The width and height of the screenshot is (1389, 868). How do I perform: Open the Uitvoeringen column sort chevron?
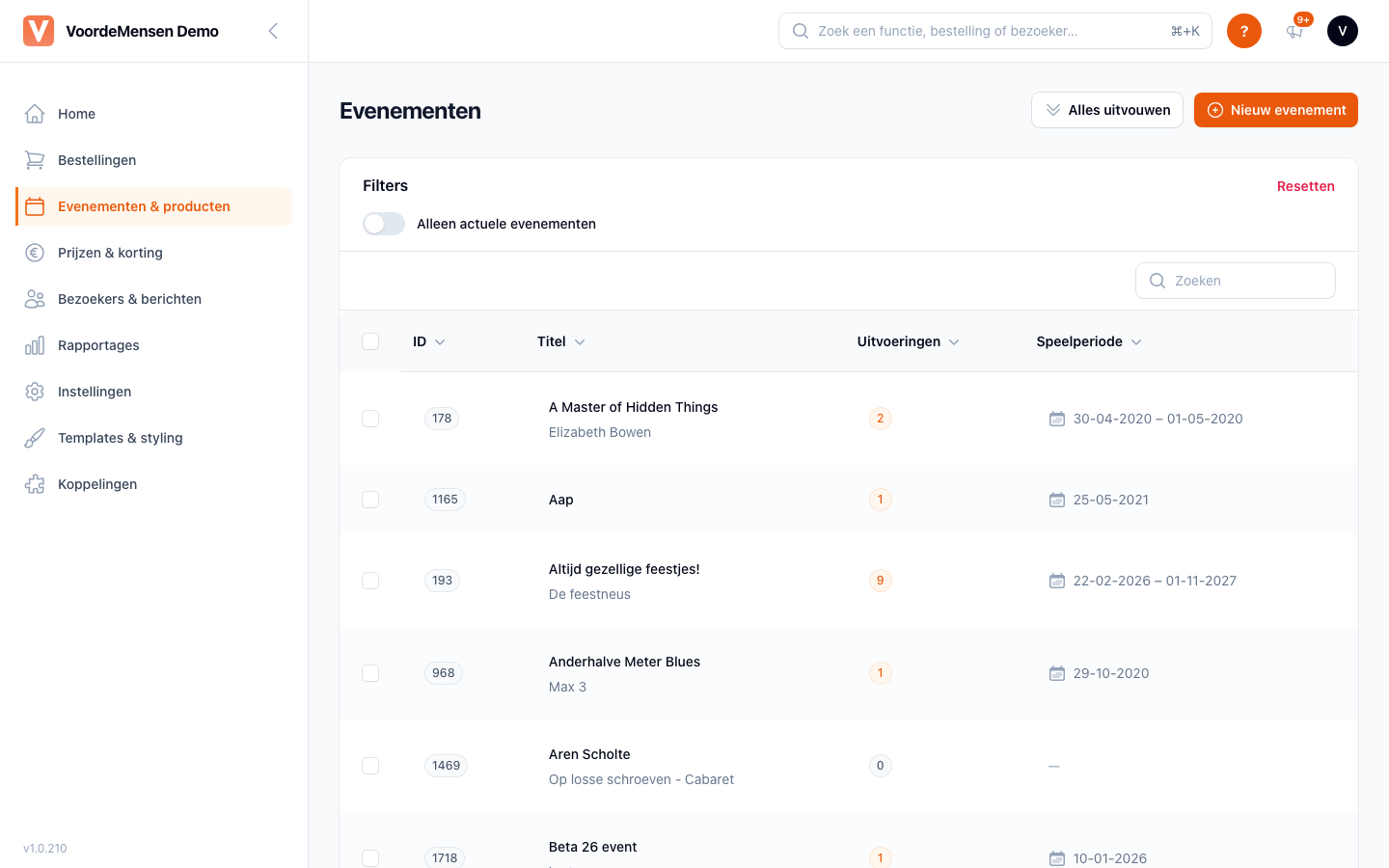[x=954, y=342]
